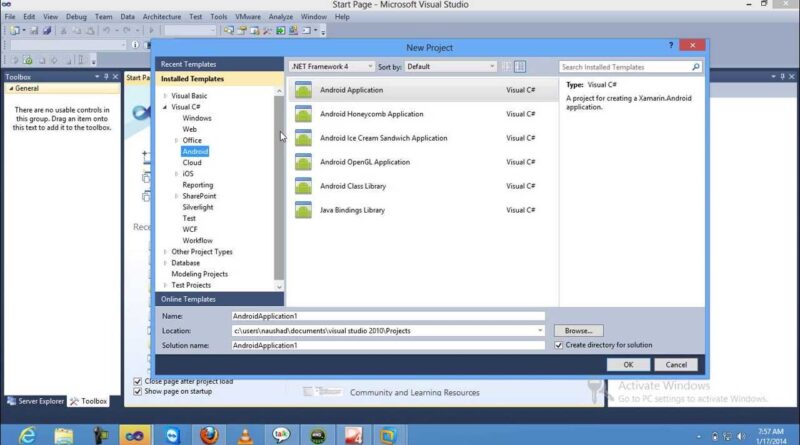Click the template tree scroll down arrow
The width and height of the screenshot is (800, 445).
click(279, 286)
